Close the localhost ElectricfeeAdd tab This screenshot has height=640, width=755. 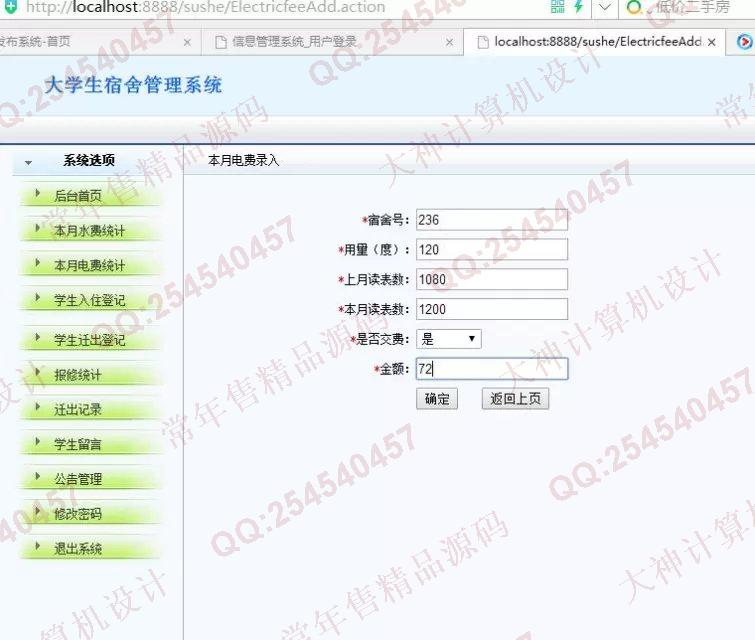pyautogui.click(x=712, y=42)
